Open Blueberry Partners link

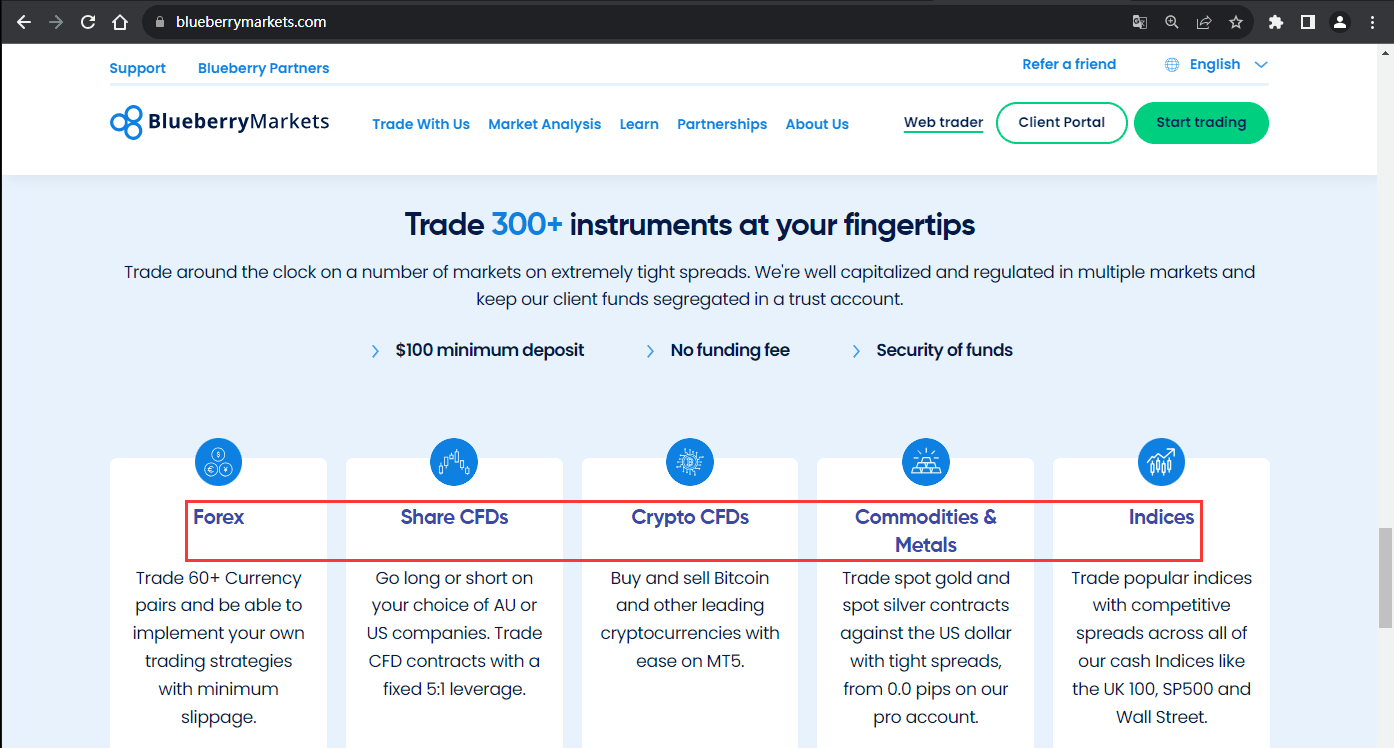click(264, 68)
